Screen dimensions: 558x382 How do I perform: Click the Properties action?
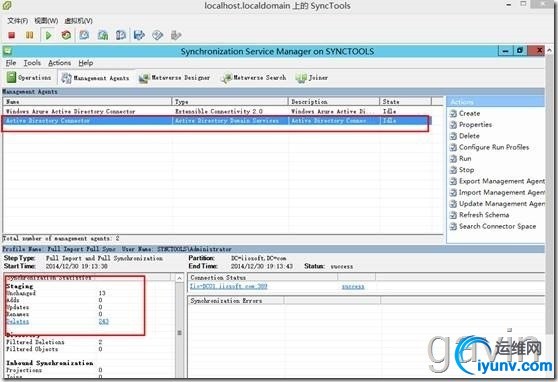point(475,125)
